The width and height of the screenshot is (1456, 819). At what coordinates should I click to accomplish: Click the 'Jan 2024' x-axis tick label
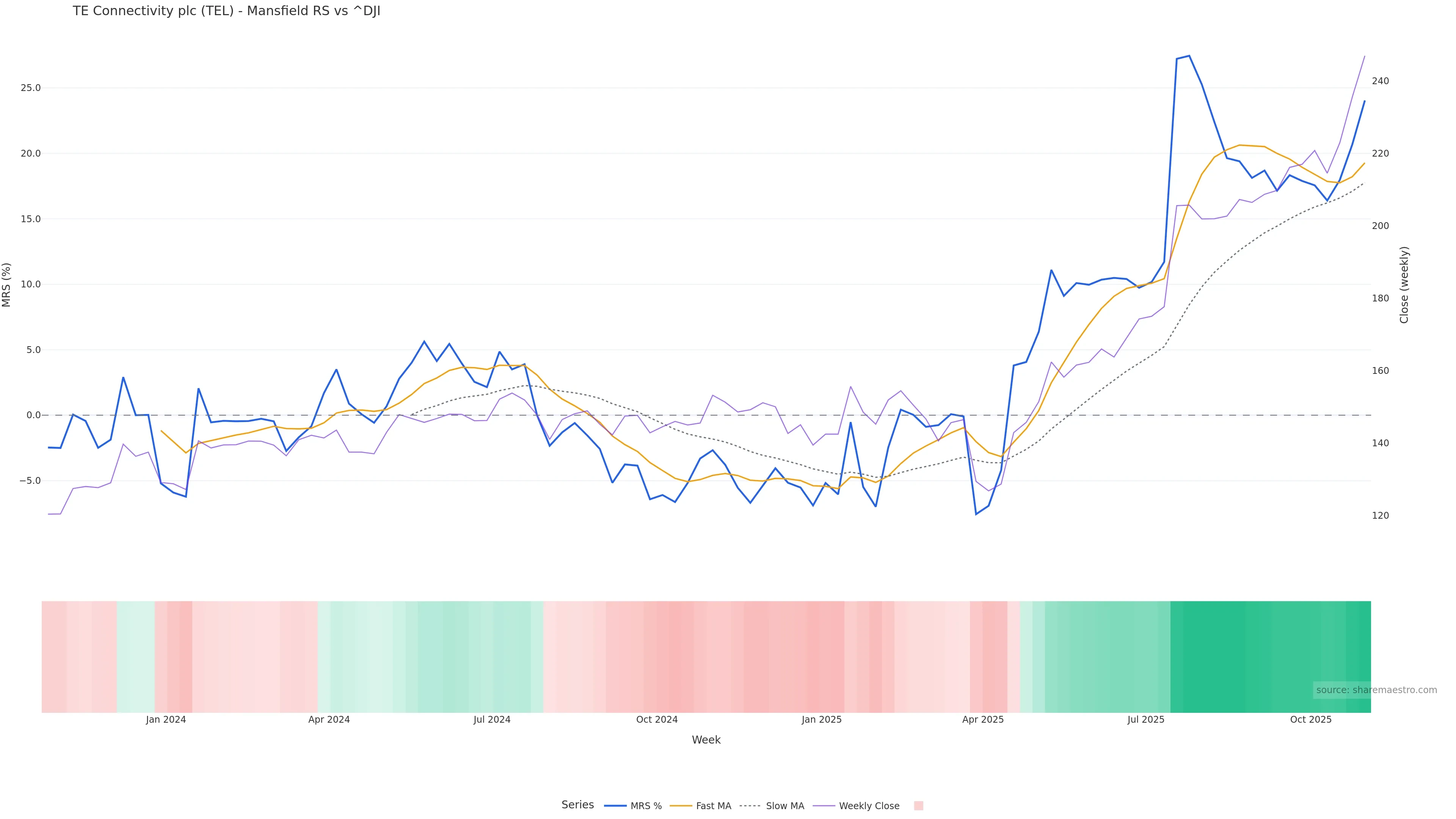click(x=166, y=720)
